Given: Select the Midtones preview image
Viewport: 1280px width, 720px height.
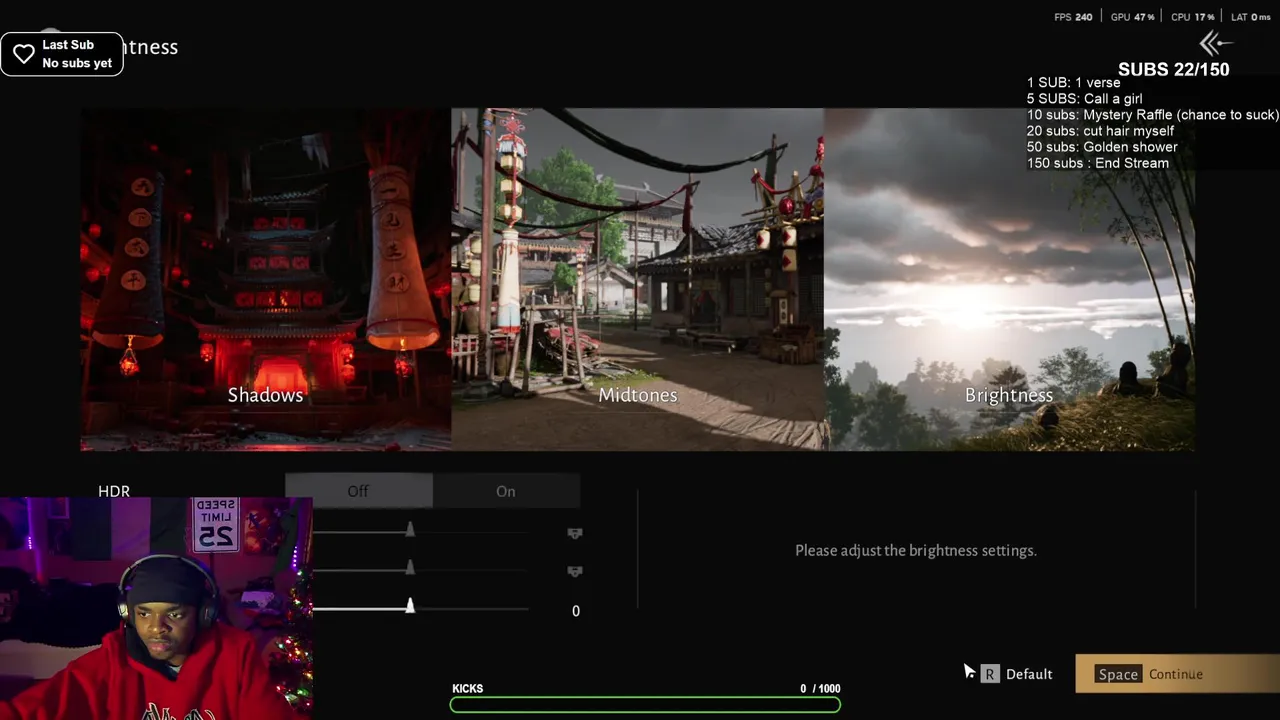Looking at the screenshot, I should [x=637, y=279].
